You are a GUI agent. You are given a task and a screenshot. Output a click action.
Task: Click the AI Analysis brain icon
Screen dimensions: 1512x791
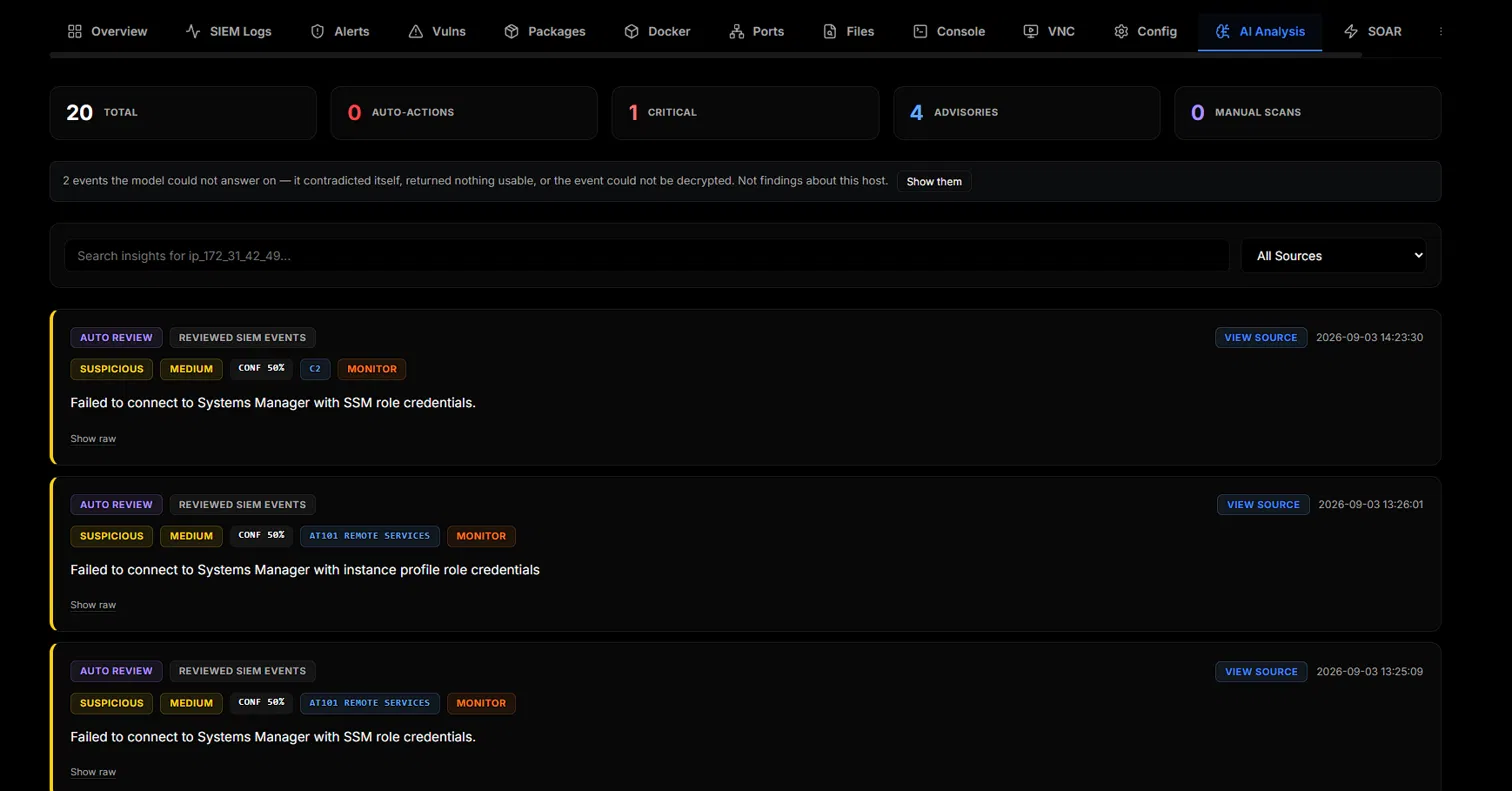[1223, 31]
